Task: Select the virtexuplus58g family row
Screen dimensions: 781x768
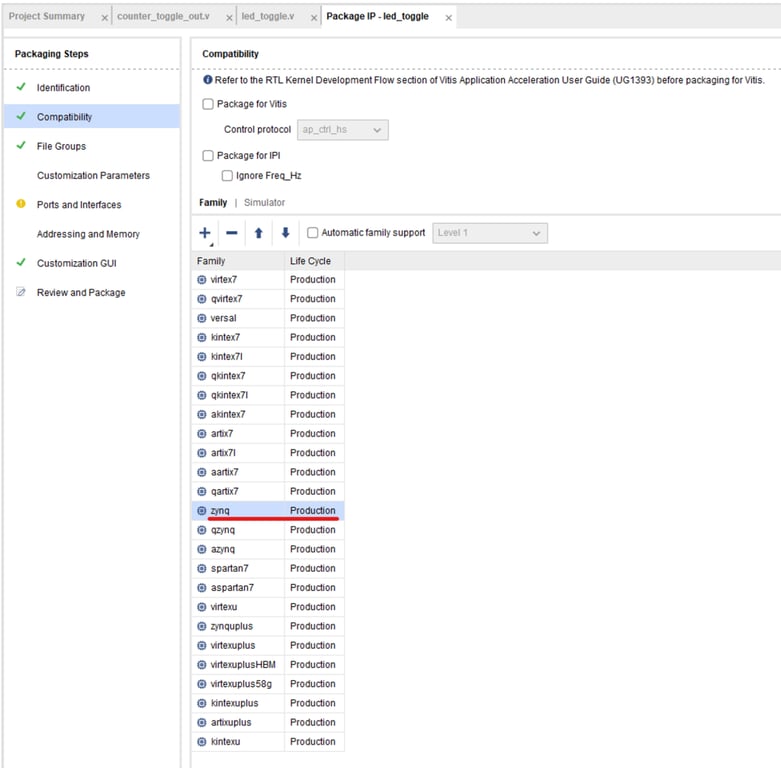Action: 268,684
